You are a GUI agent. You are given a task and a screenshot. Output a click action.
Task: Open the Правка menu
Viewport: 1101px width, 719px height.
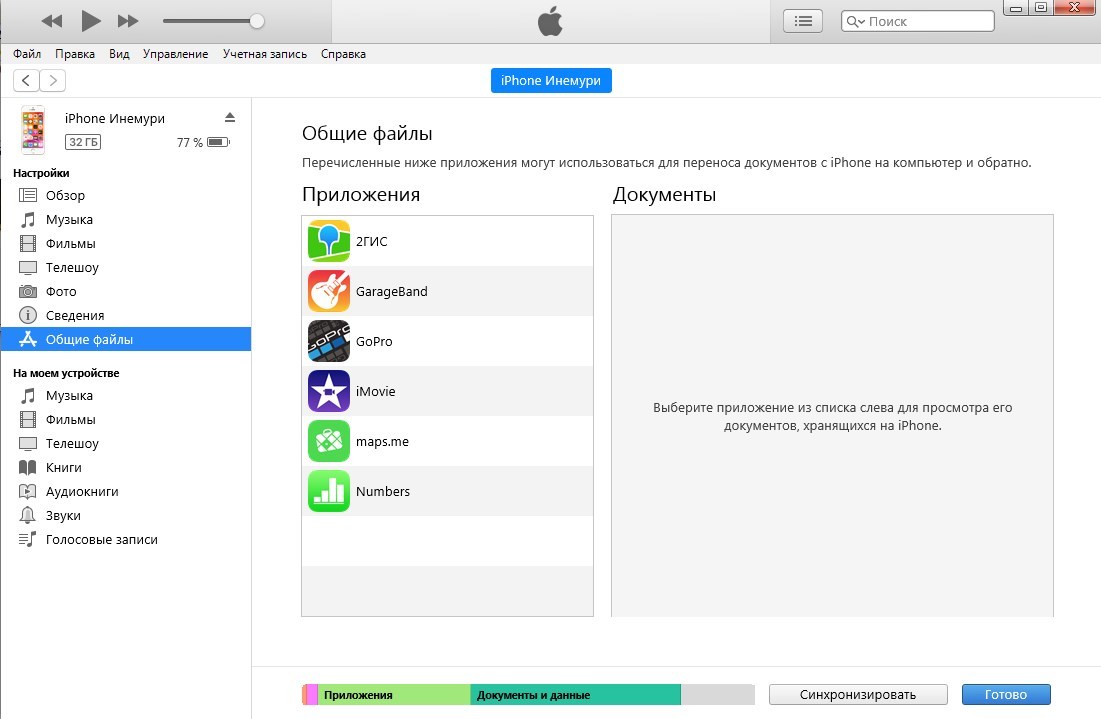click(75, 54)
